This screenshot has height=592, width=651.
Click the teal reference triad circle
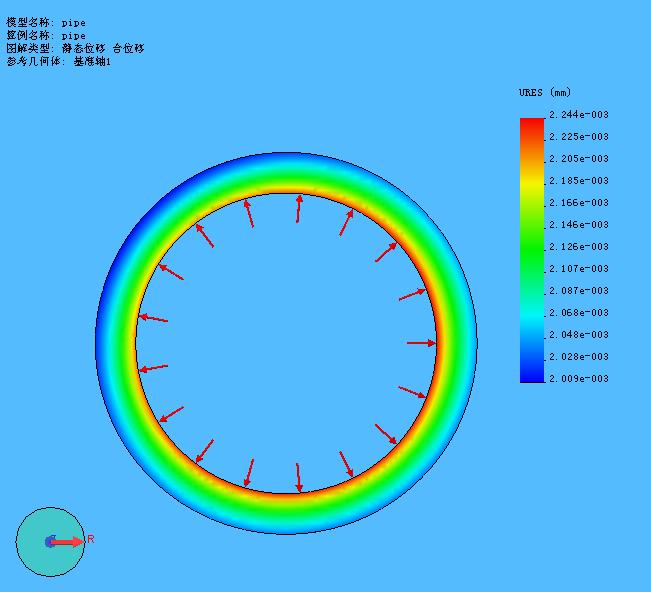point(50,542)
